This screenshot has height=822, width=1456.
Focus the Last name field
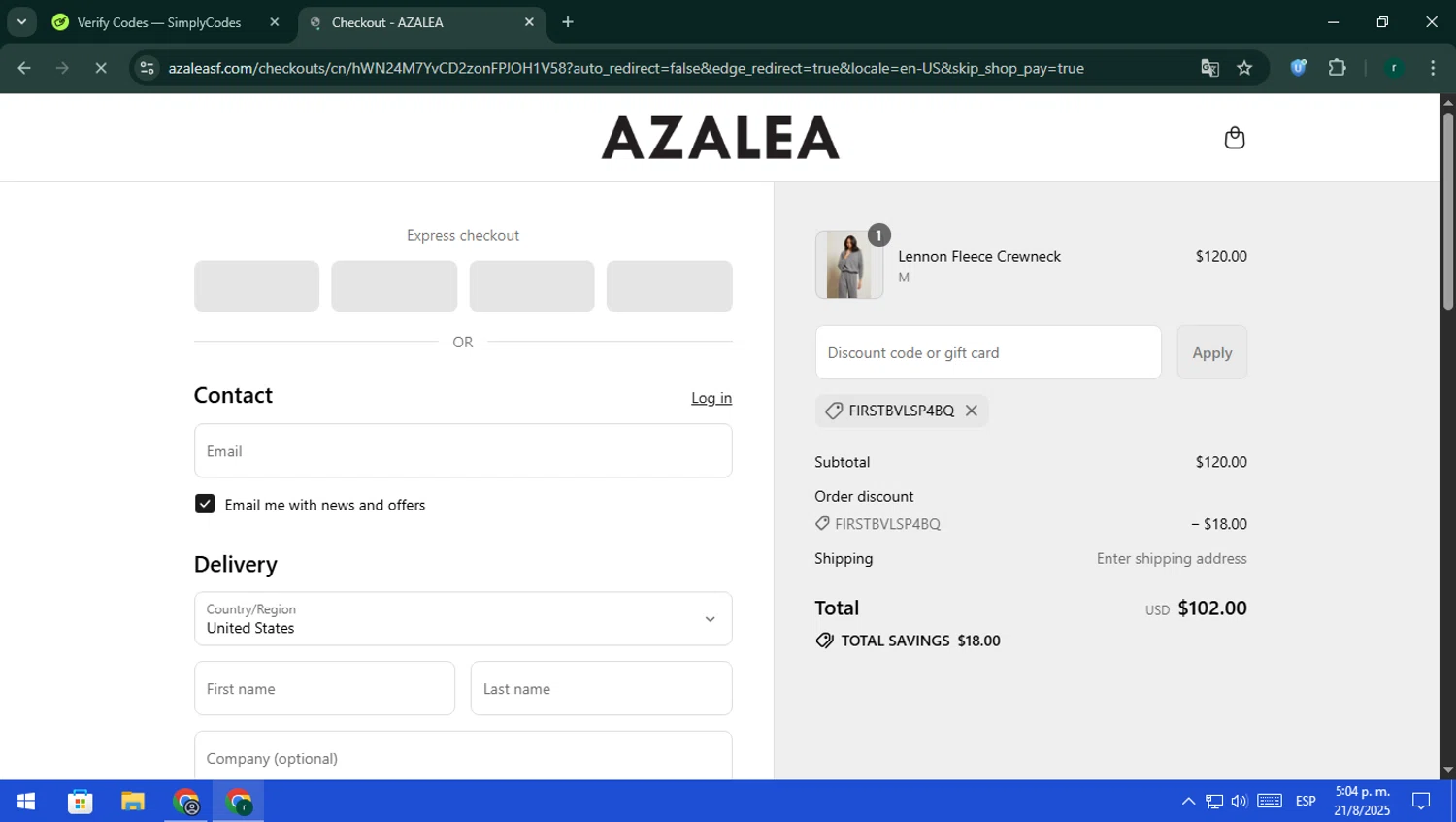[601, 688]
